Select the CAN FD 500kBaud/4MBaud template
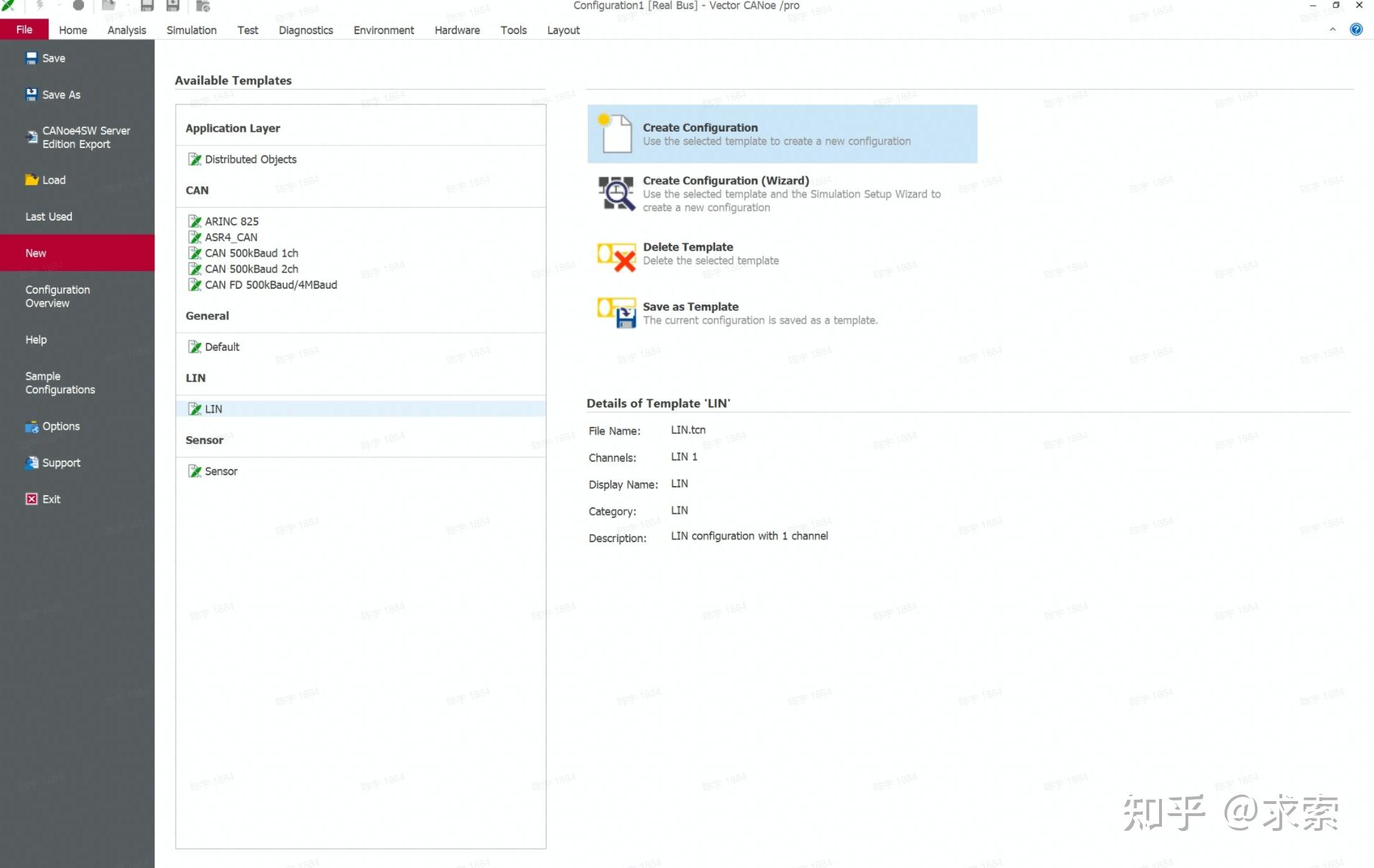 (270, 285)
